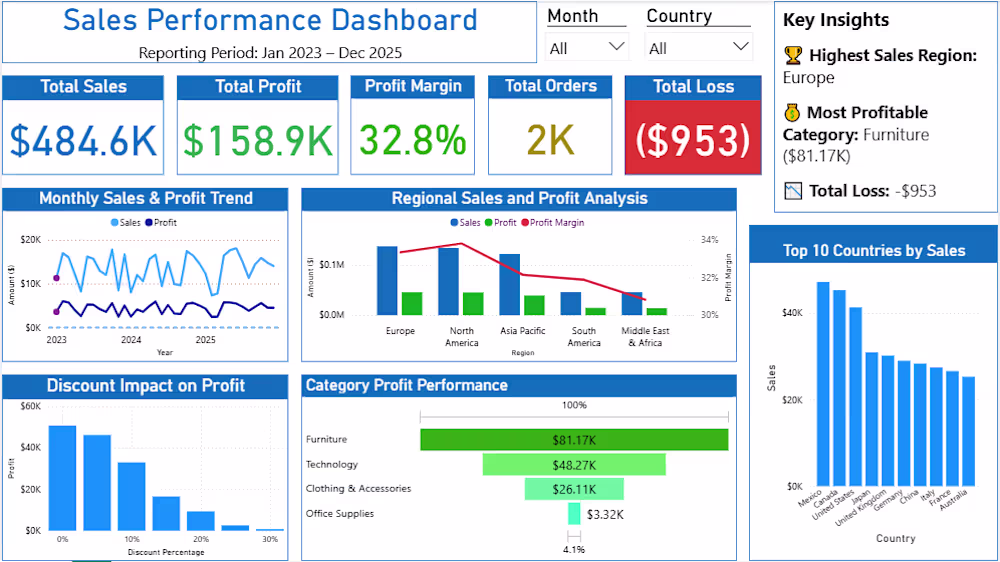Image resolution: width=1000 pixels, height=562 pixels.
Task: Expand the Month dropdown chevron arrow
Action: 616,47
